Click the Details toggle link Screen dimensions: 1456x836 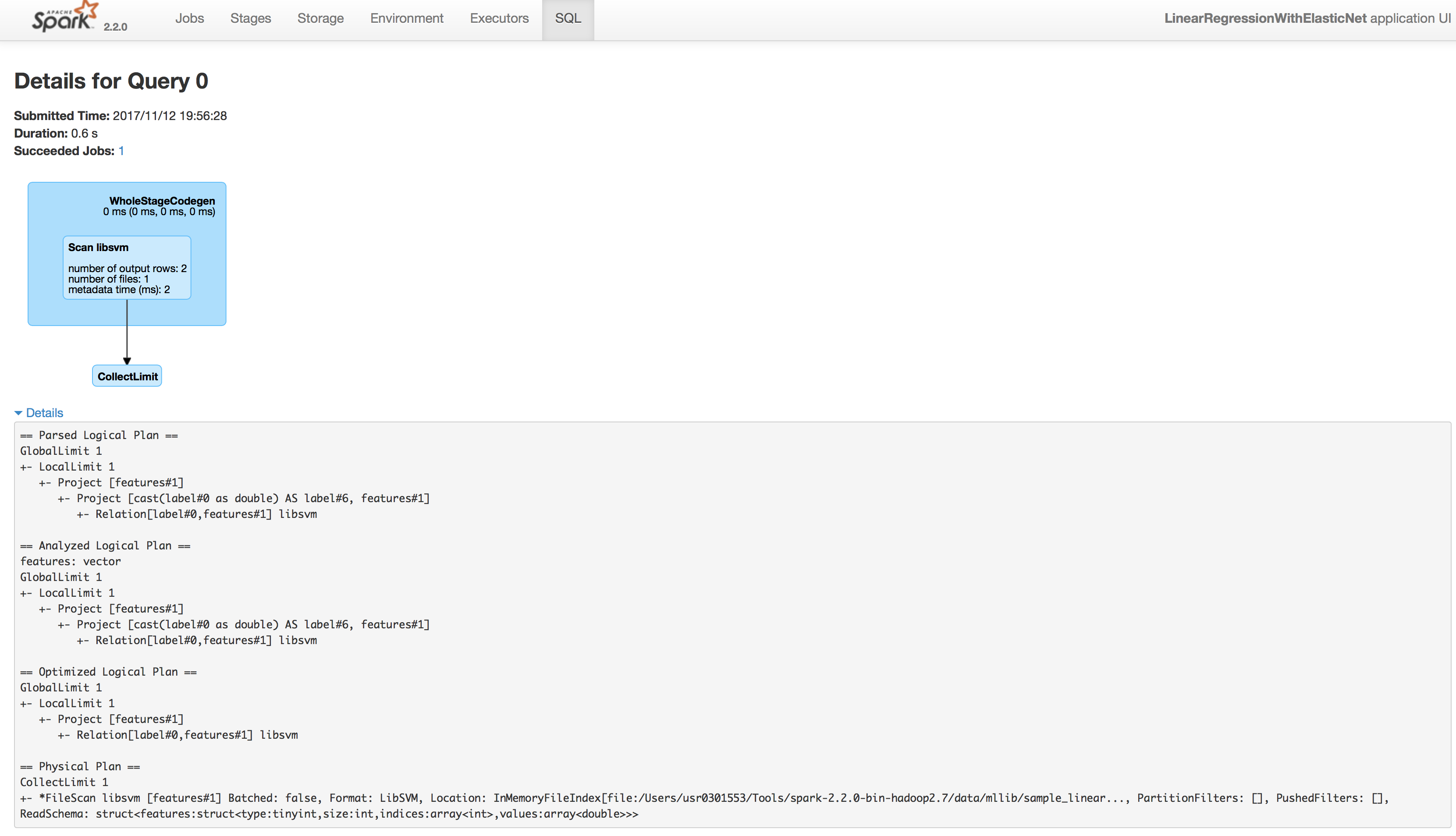pyautogui.click(x=44, y=413)
